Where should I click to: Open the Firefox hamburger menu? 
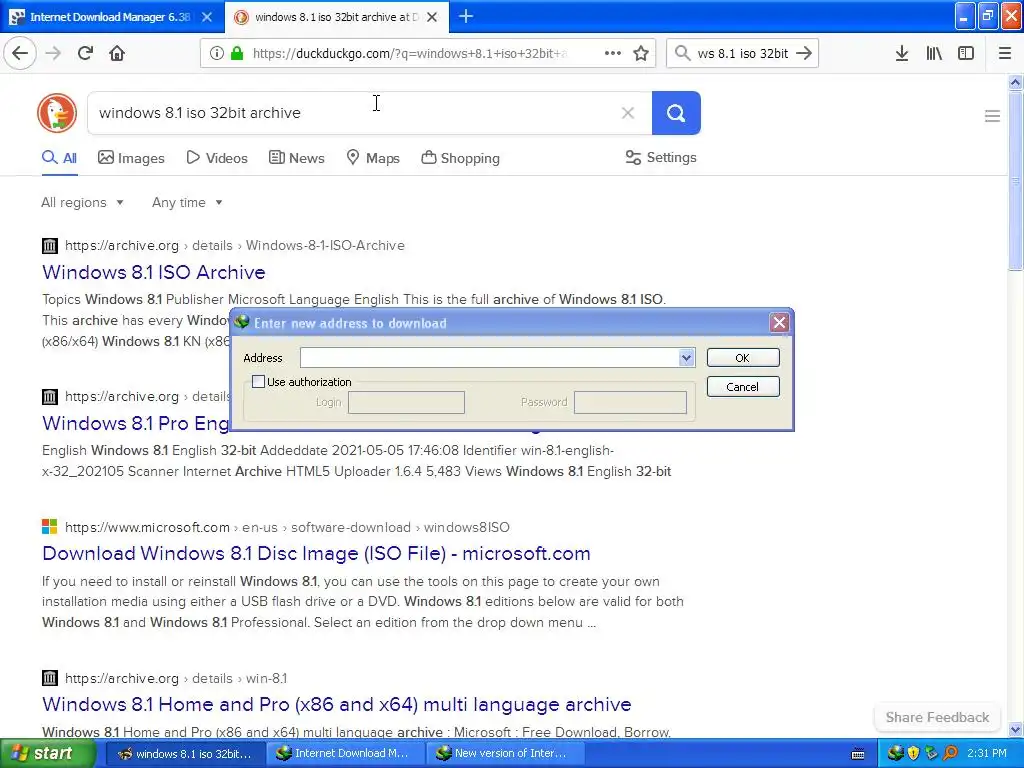(x=1005, y=53)
